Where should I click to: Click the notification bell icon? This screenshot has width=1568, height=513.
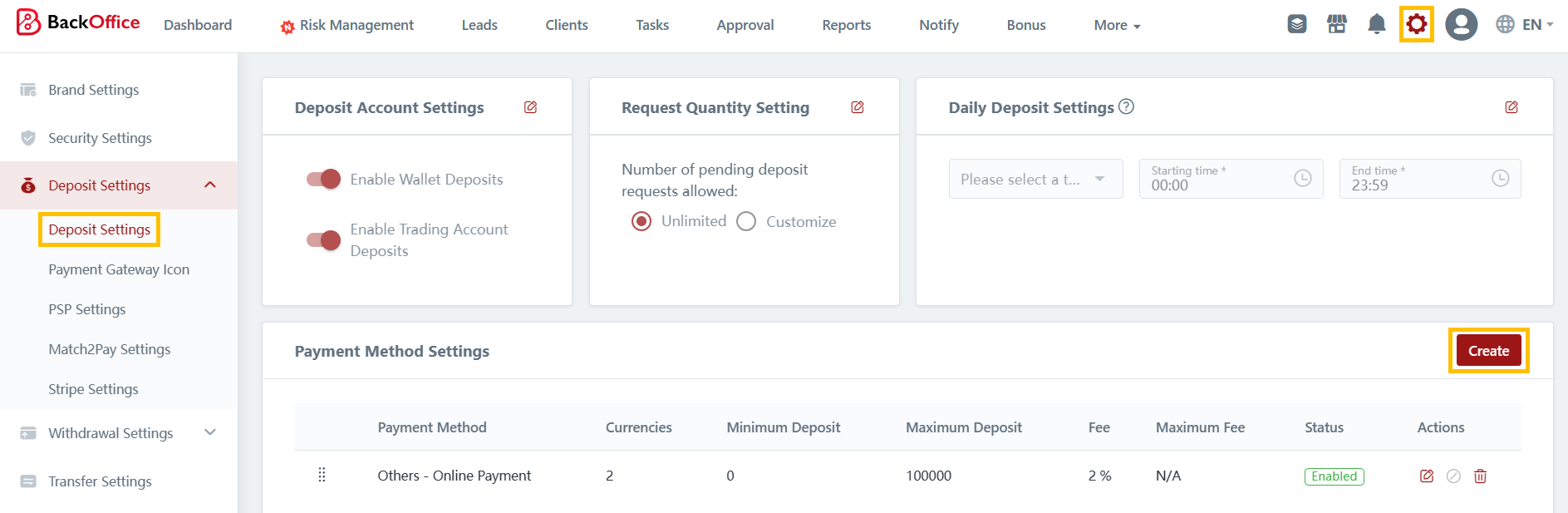pyautogui.click(x=1376, y=24)
